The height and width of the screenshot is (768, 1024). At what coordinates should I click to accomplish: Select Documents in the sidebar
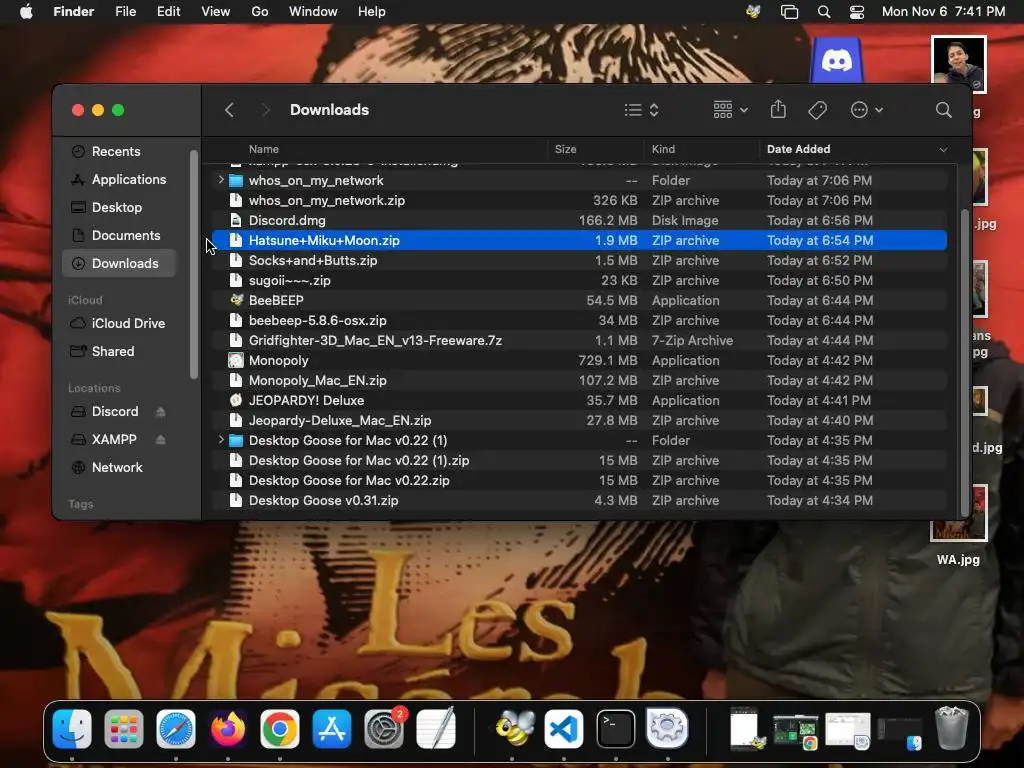click(118, 236)
